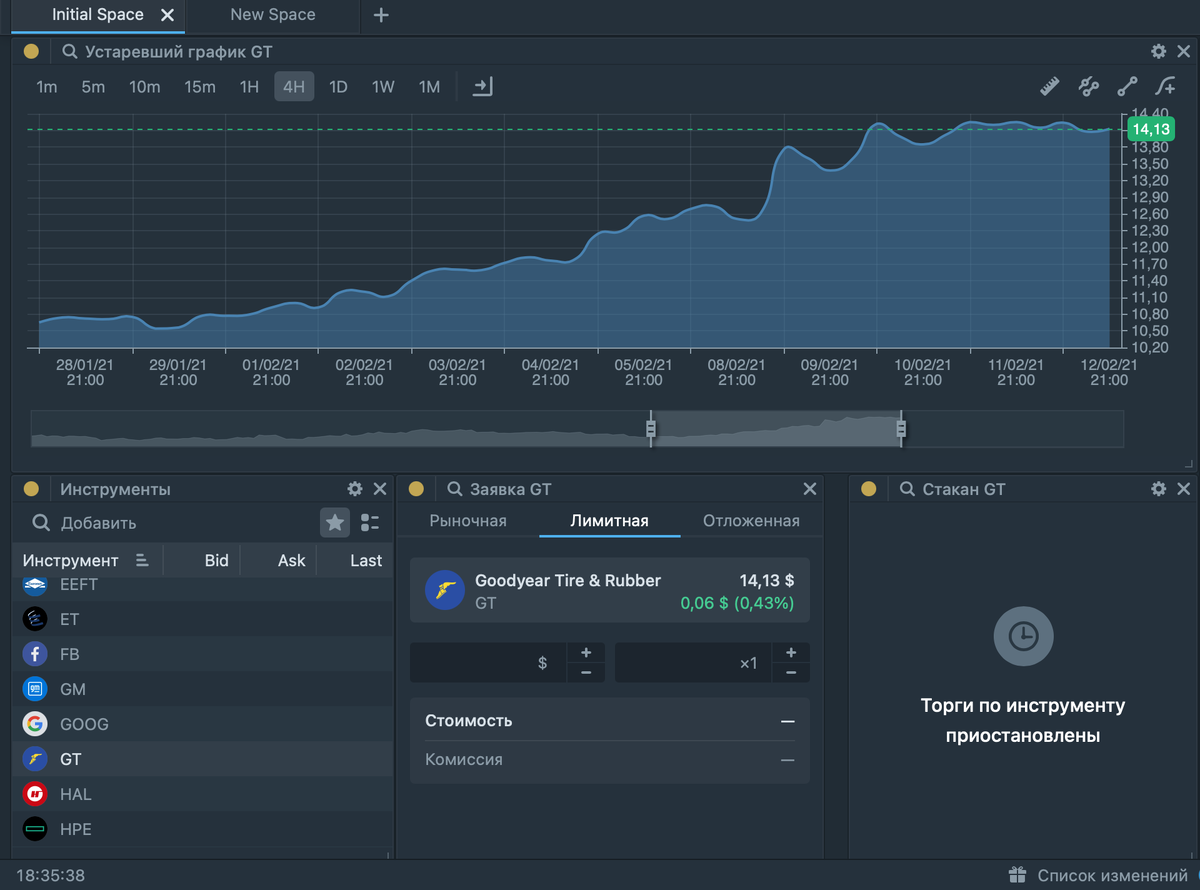Increase lot quantity with plus stepper
Image resolution: width=1200 pixels, height=890 pixels.
coord(791,652)
